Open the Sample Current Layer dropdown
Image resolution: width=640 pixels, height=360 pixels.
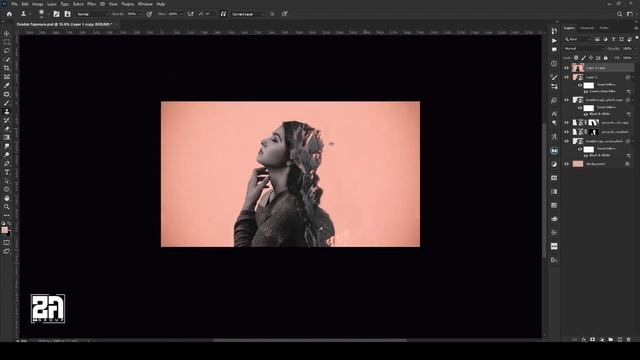coord(247,14)
